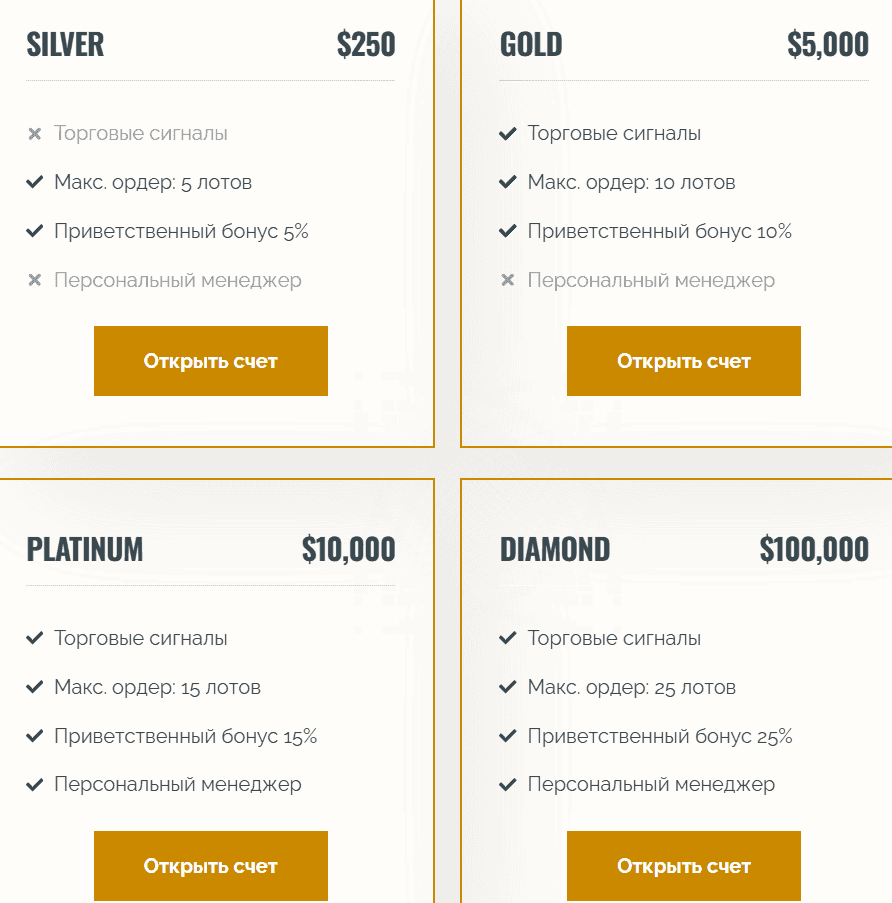Viewport: 892px width, 903px height.
Task: Click the checkmark beside Gold's Приветственный бонус 10%
Action: point(508,231)
